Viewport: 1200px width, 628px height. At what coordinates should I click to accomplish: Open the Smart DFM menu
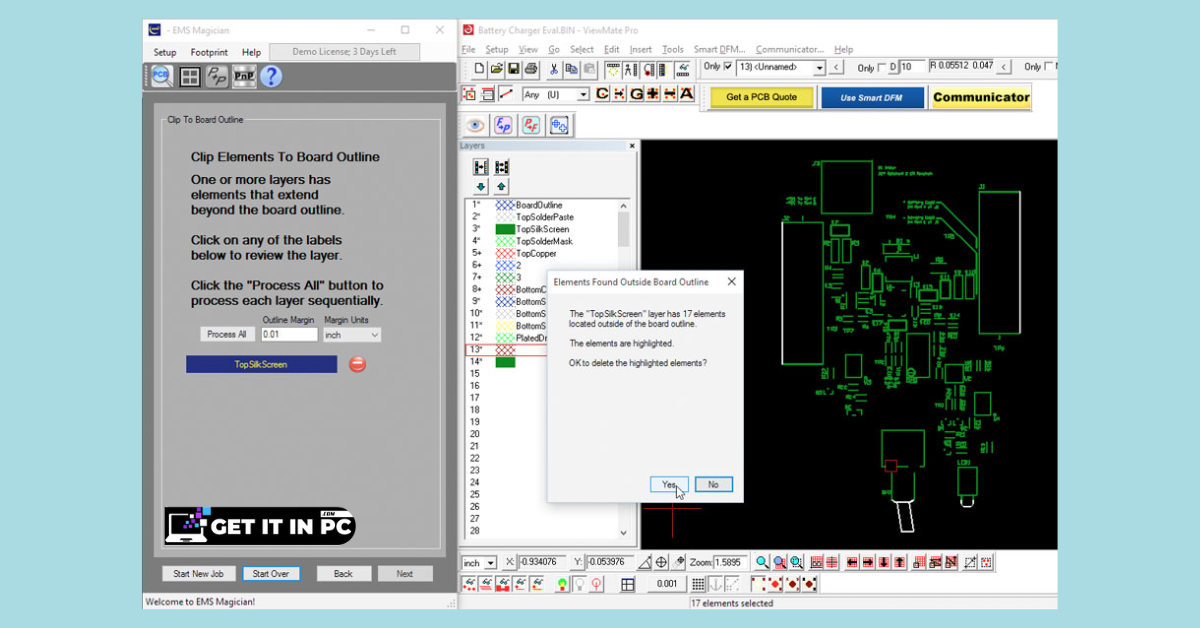point(720,49)
